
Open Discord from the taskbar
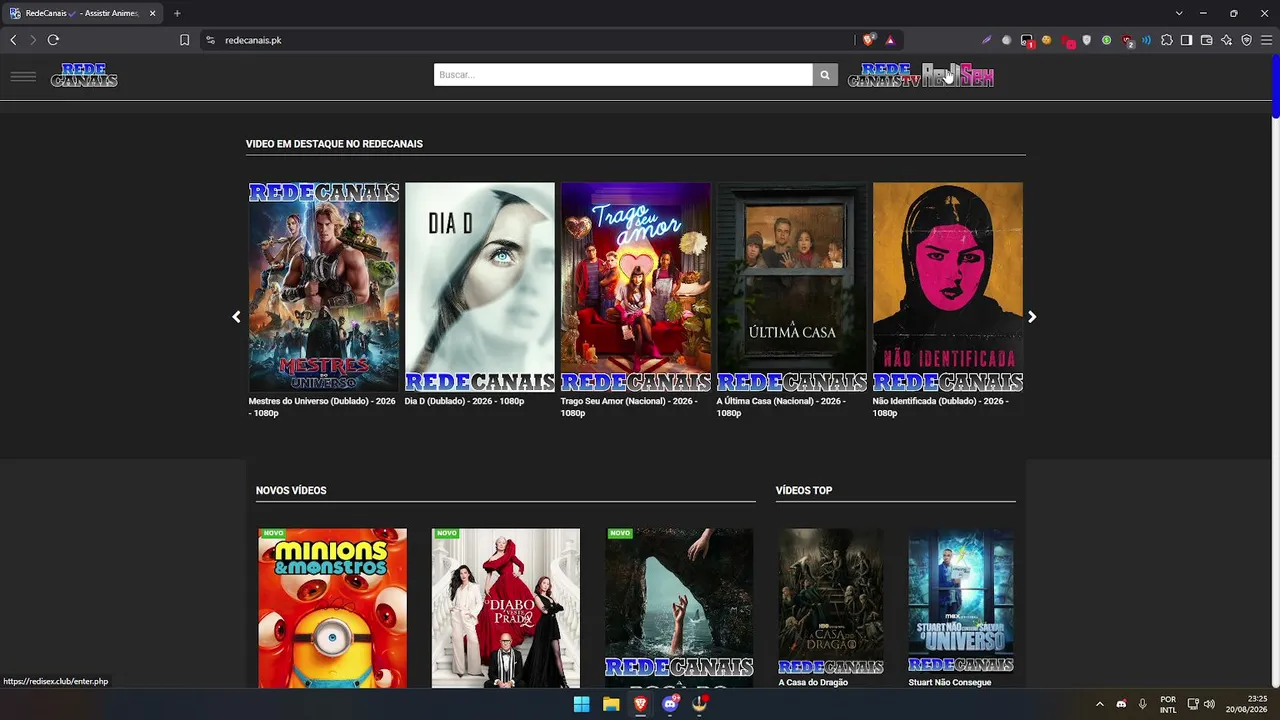(670, 704)
